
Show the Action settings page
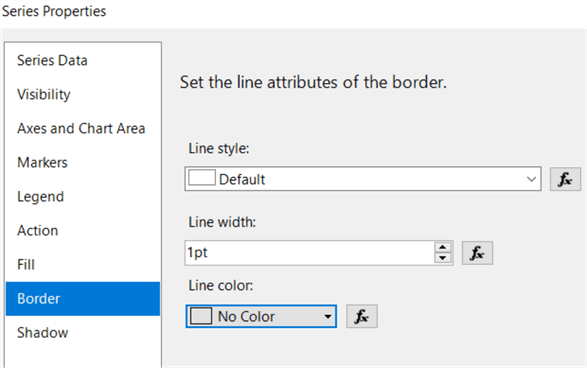coord(37,231)
